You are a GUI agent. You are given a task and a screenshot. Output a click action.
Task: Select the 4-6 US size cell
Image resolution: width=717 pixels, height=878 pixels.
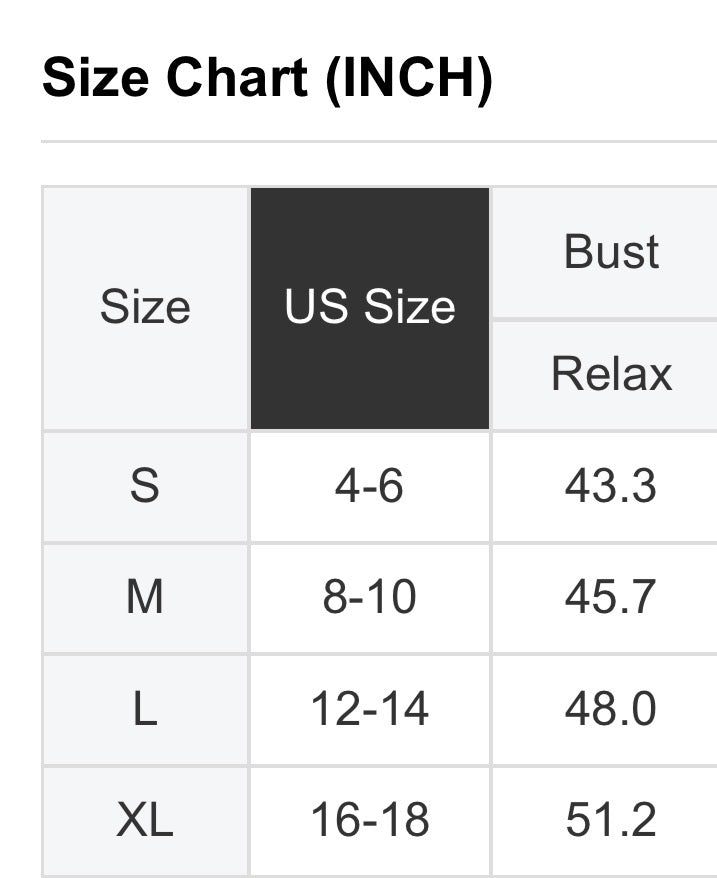click(370, 487)
